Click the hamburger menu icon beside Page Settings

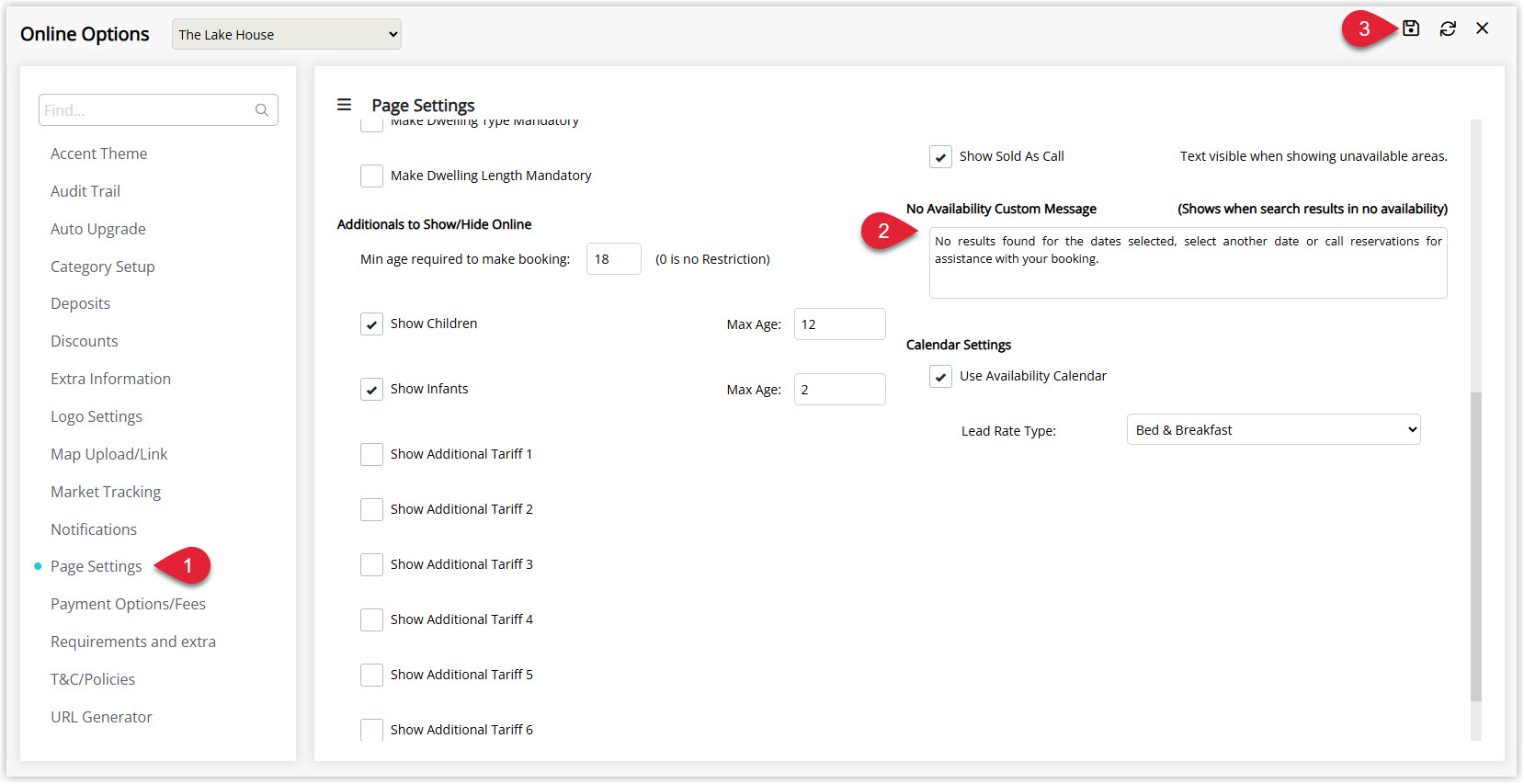pos(344,105)
